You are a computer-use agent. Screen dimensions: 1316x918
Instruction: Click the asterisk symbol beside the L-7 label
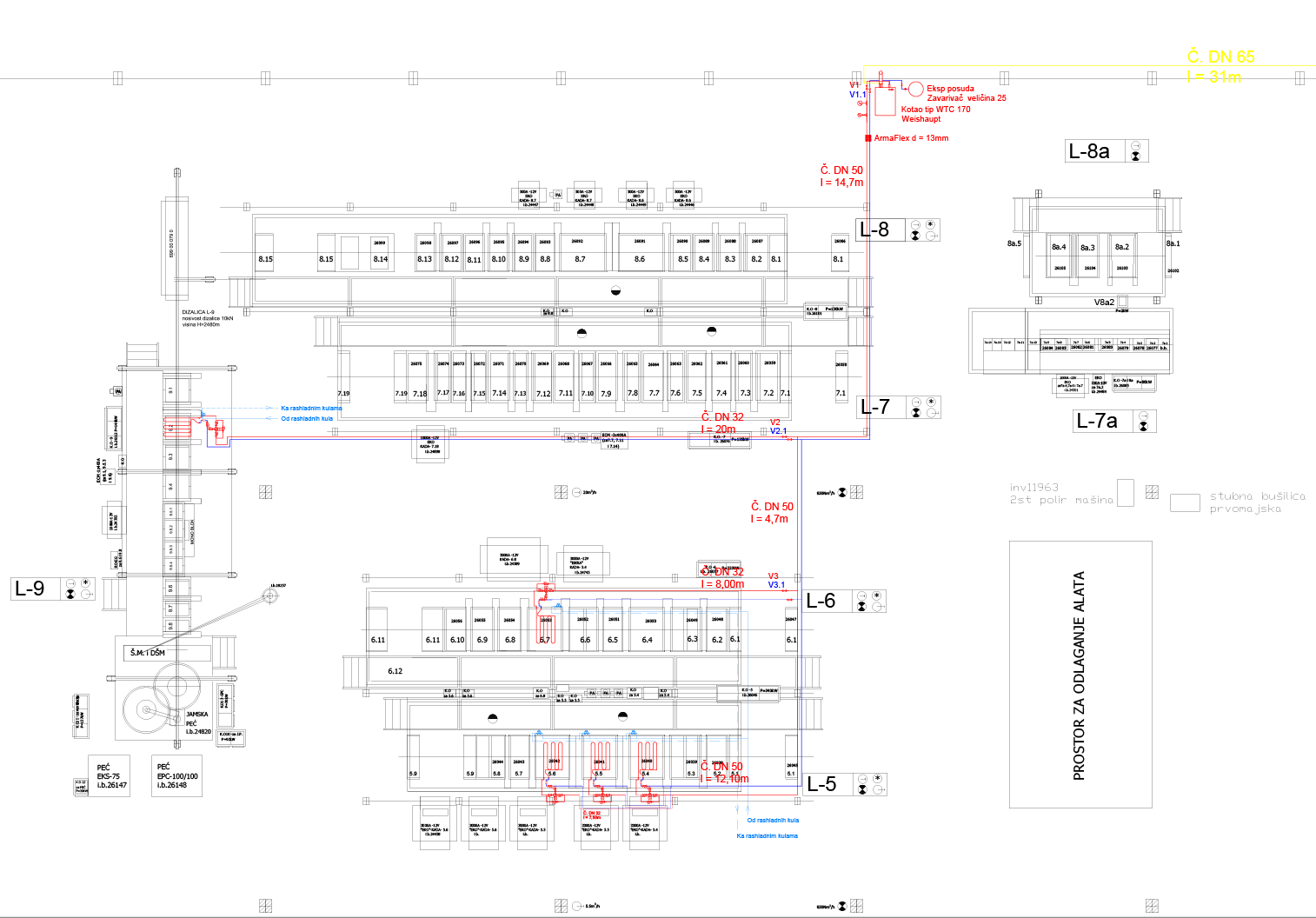click(x=931, y=402)
